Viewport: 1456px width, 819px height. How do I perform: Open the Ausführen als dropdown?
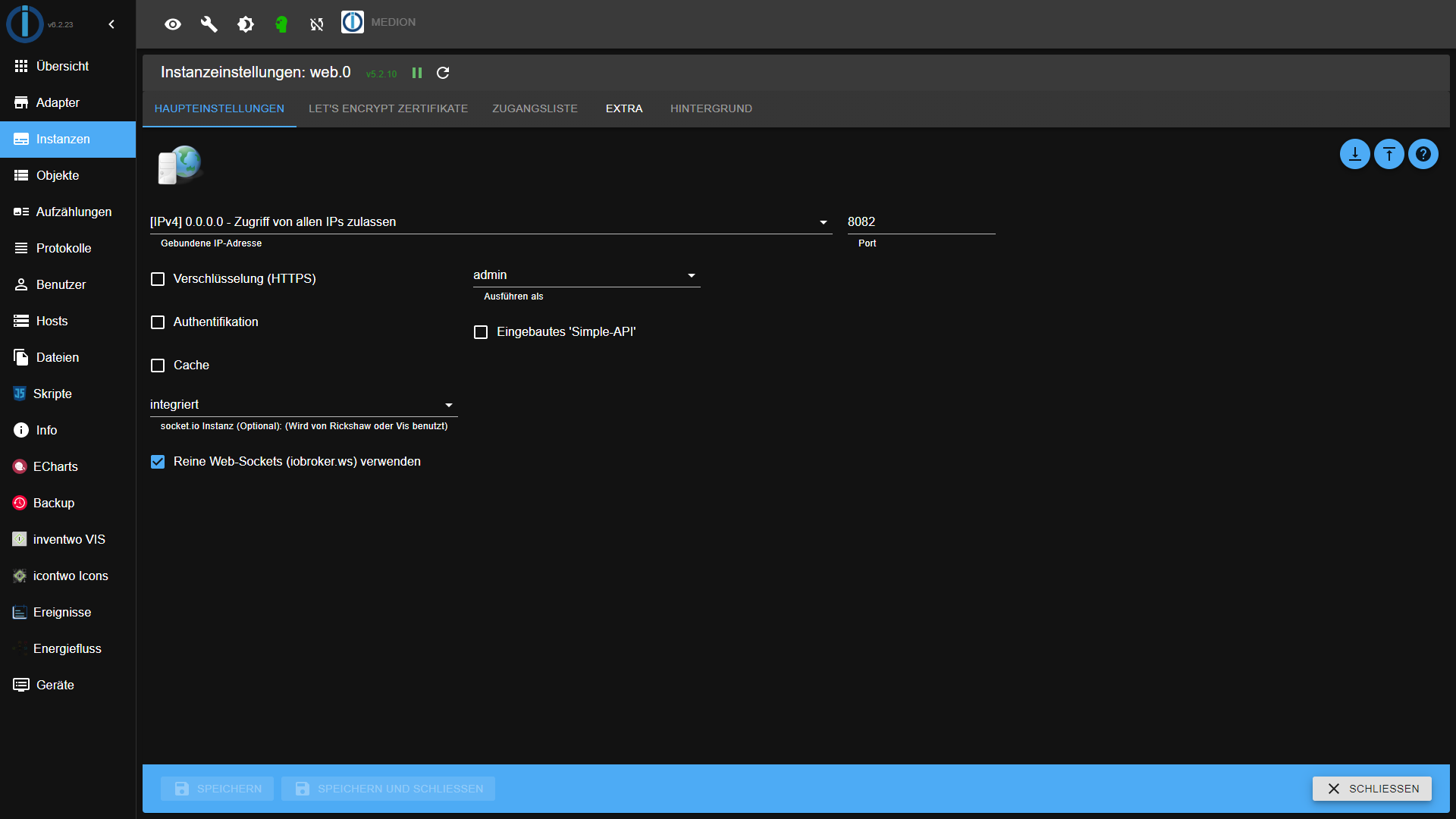[583, 274]
